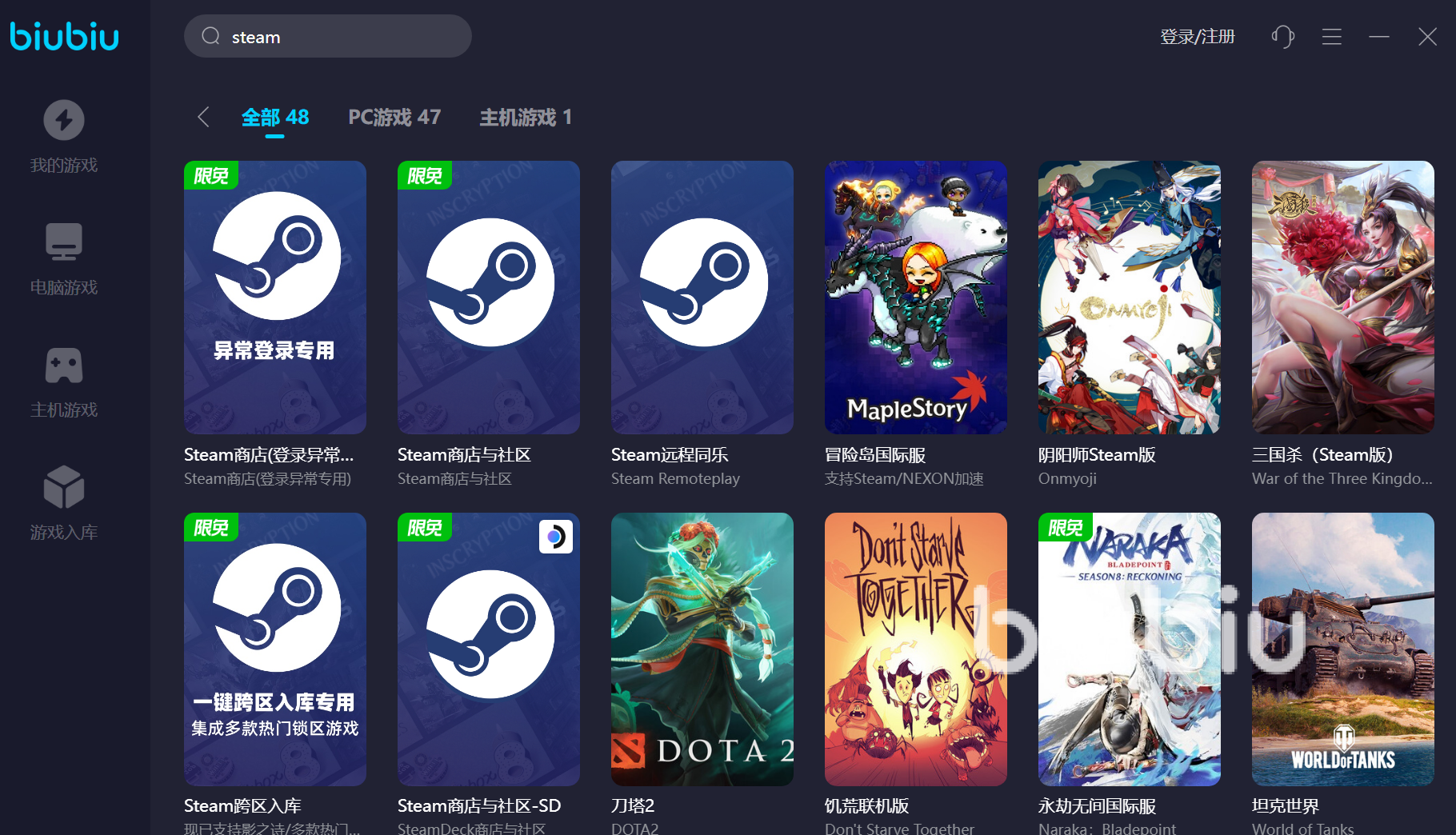Viewport: 1456px width, 835px height.
Task: Click the search magnifier icon
Action: point(210,36)
